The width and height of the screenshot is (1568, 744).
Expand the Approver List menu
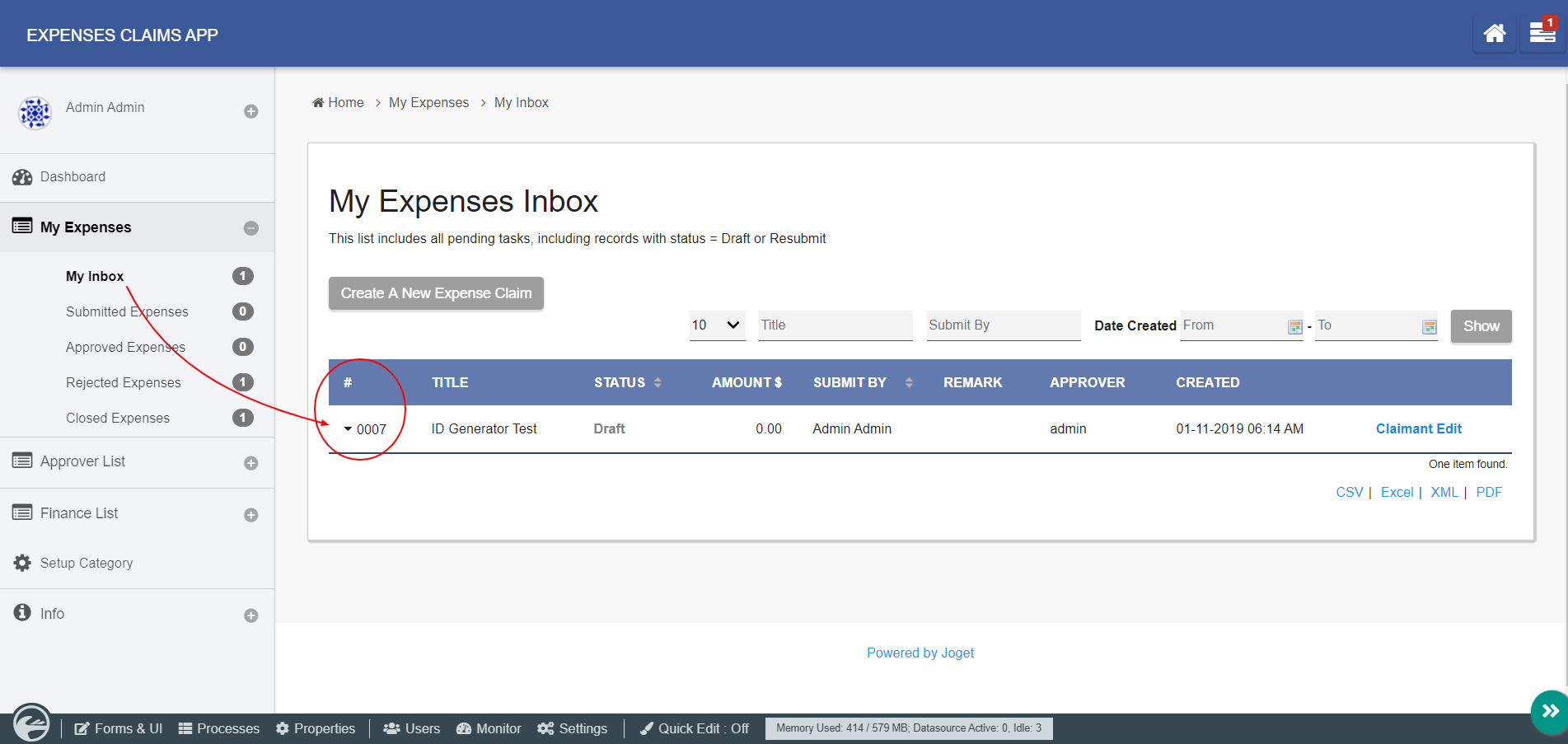tap(251, 463)
